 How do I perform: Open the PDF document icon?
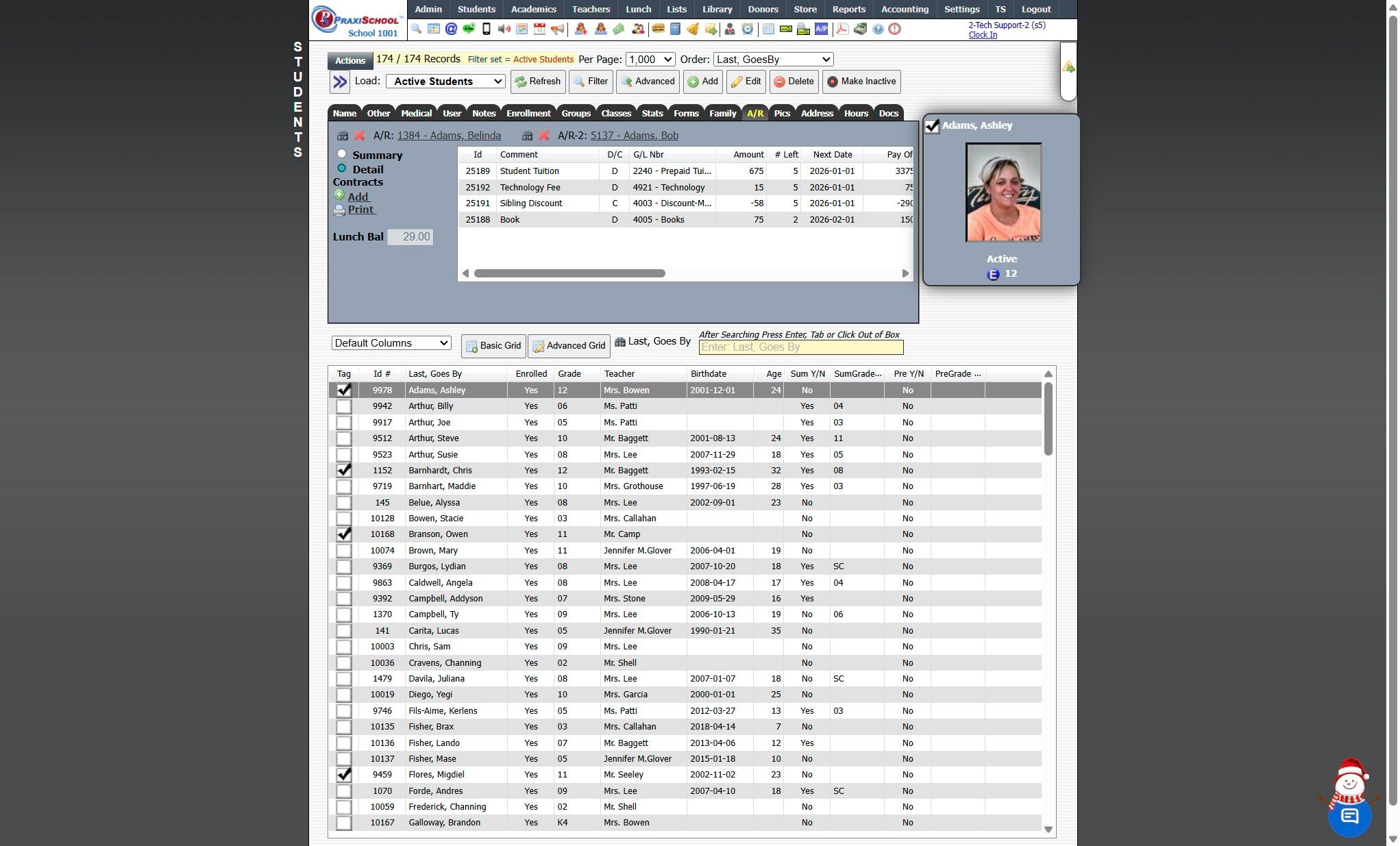coord(842,29)
